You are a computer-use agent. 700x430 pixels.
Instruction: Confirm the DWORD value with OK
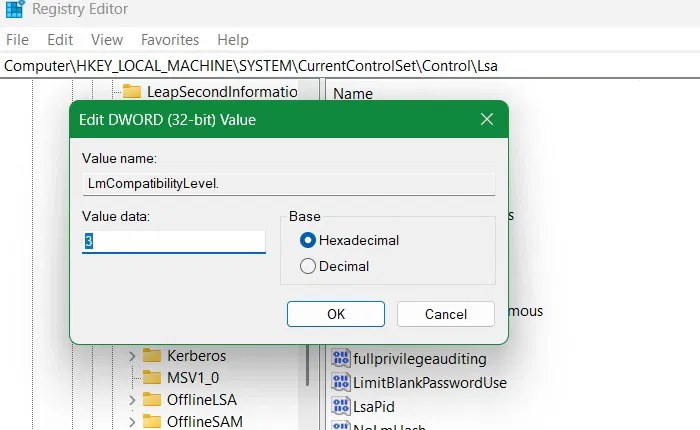336,314
